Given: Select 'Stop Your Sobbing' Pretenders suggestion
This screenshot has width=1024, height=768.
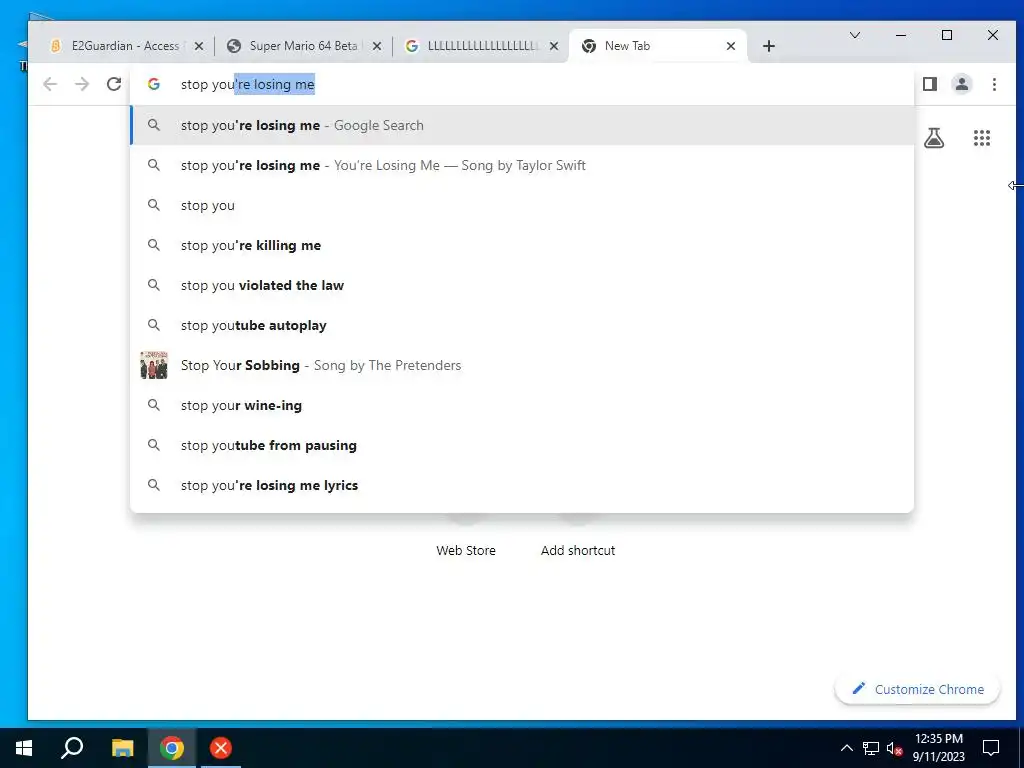Looking at the screenshot, I should pos(522,365).
